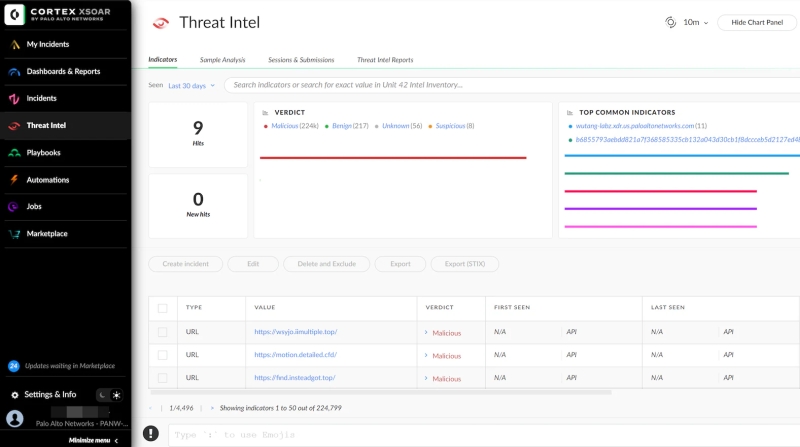Click the auto-refresh timer icon
This screenshot has height=447, width=800.
pos(670,22)
